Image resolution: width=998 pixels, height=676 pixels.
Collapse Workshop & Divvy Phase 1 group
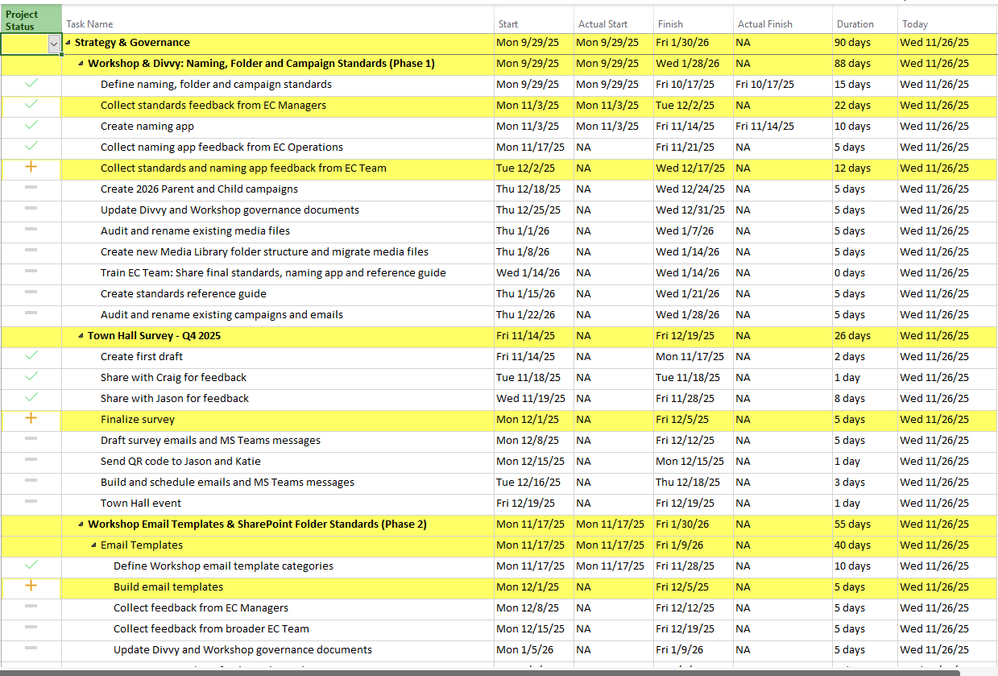pyautogui.click(x=81, y=64)
